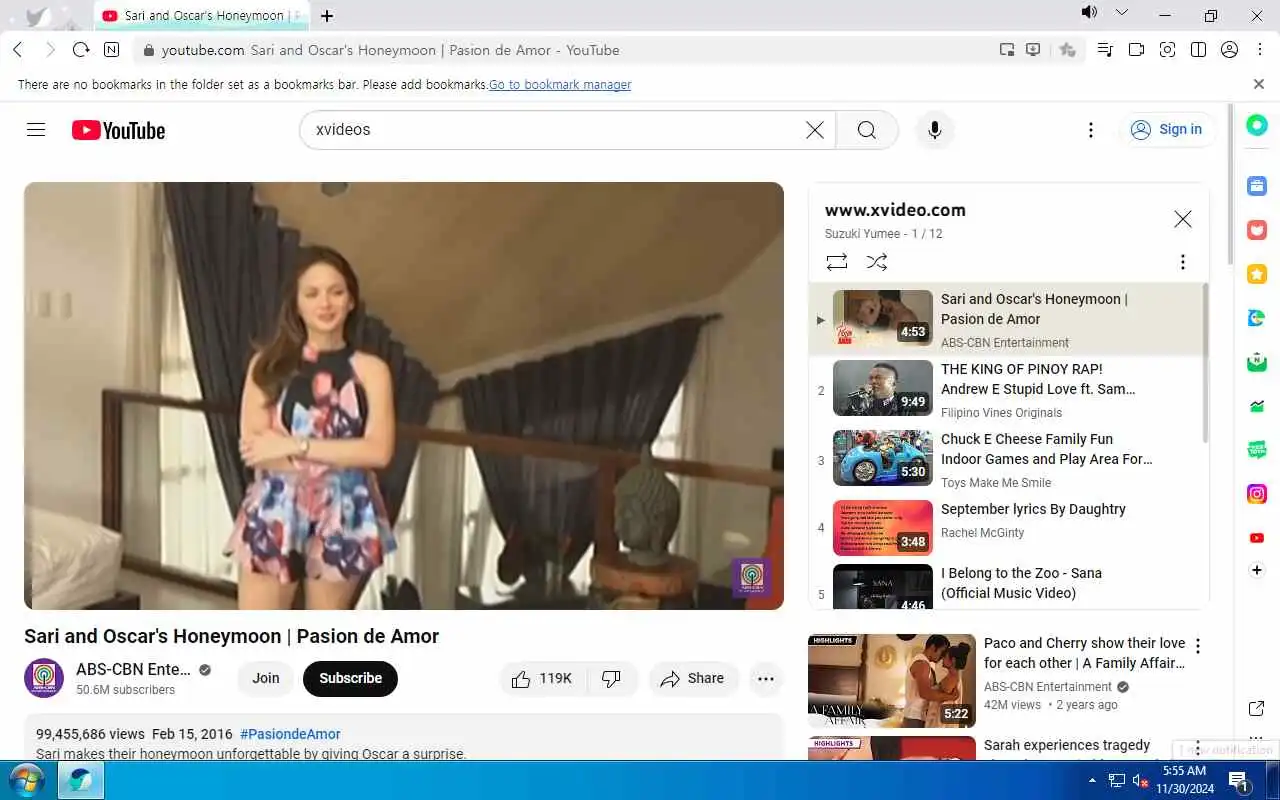Play Chuck E Cheese Family Fun playlist video

tap(1005, 459)
